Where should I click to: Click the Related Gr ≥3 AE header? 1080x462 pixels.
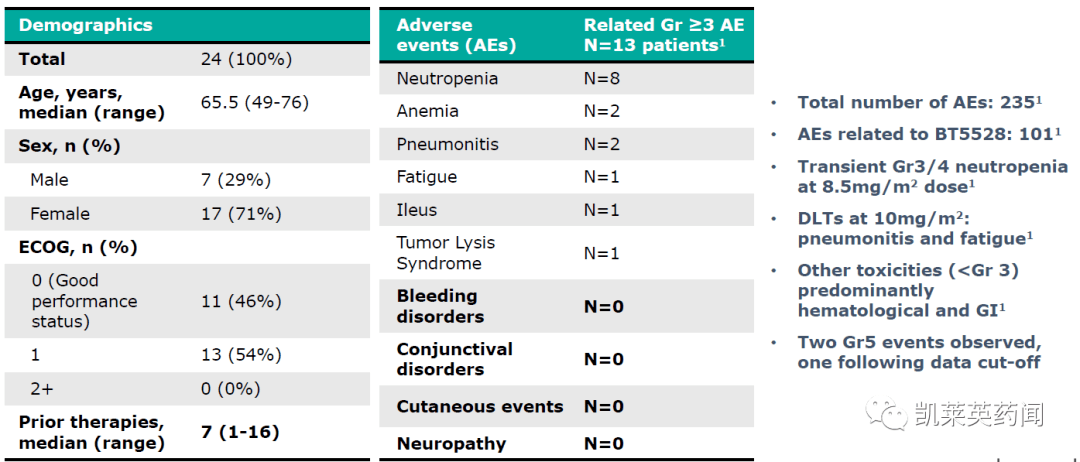[664, 35]
